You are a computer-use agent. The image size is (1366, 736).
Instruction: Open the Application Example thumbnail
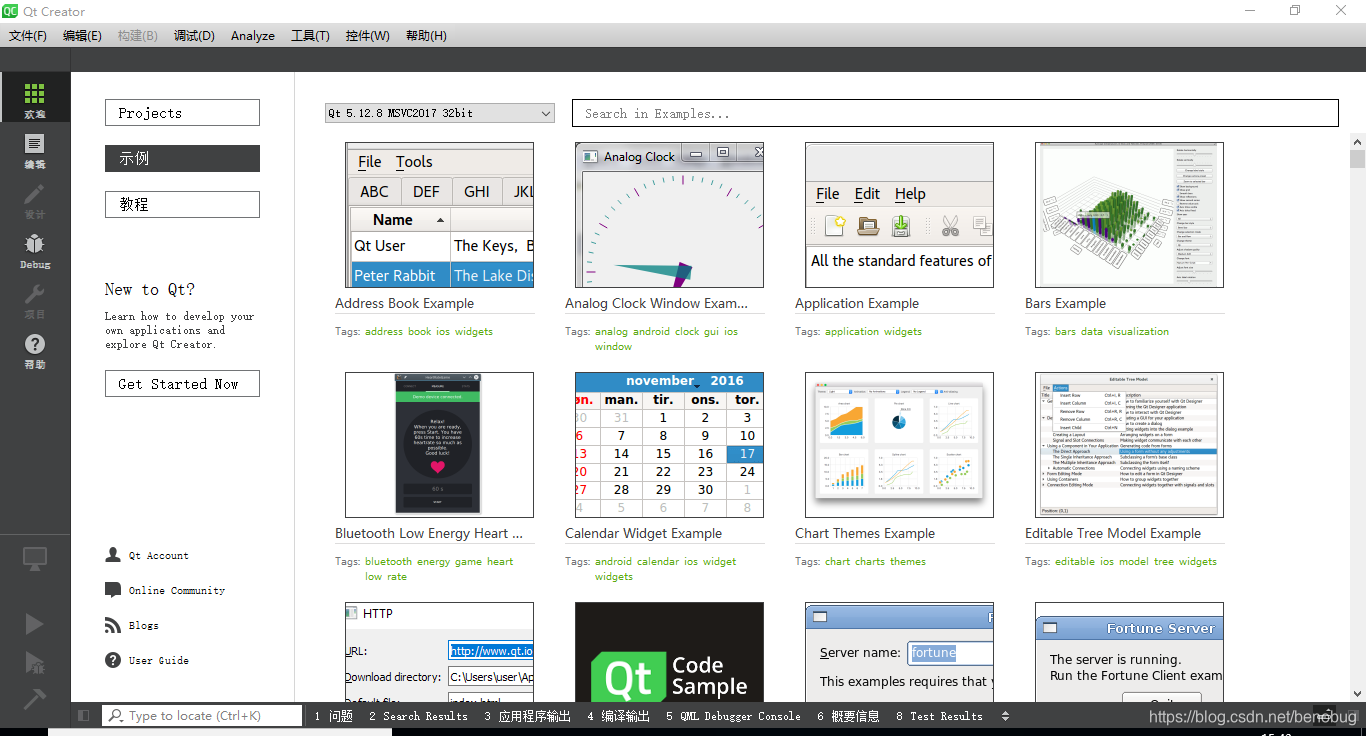click(899, 215)
